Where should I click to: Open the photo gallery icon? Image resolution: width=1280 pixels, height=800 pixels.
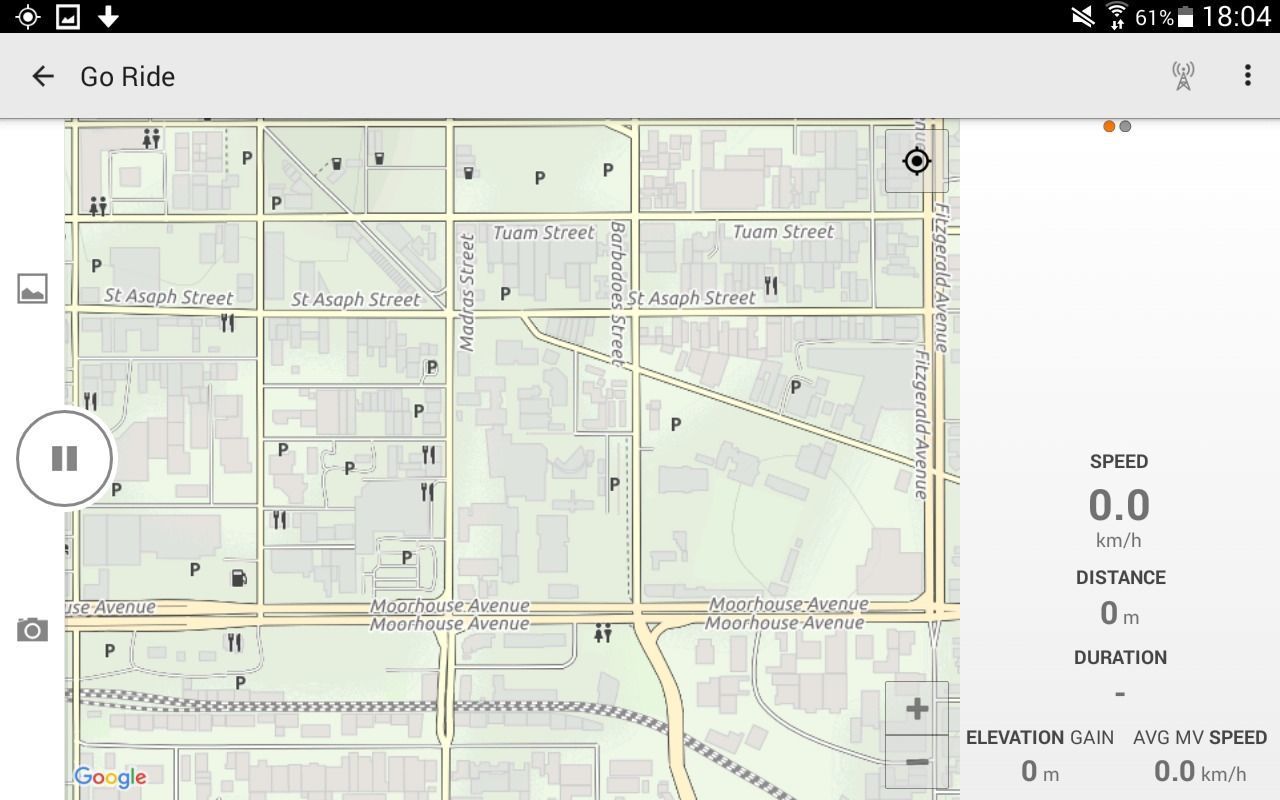[x=32, y=289]
